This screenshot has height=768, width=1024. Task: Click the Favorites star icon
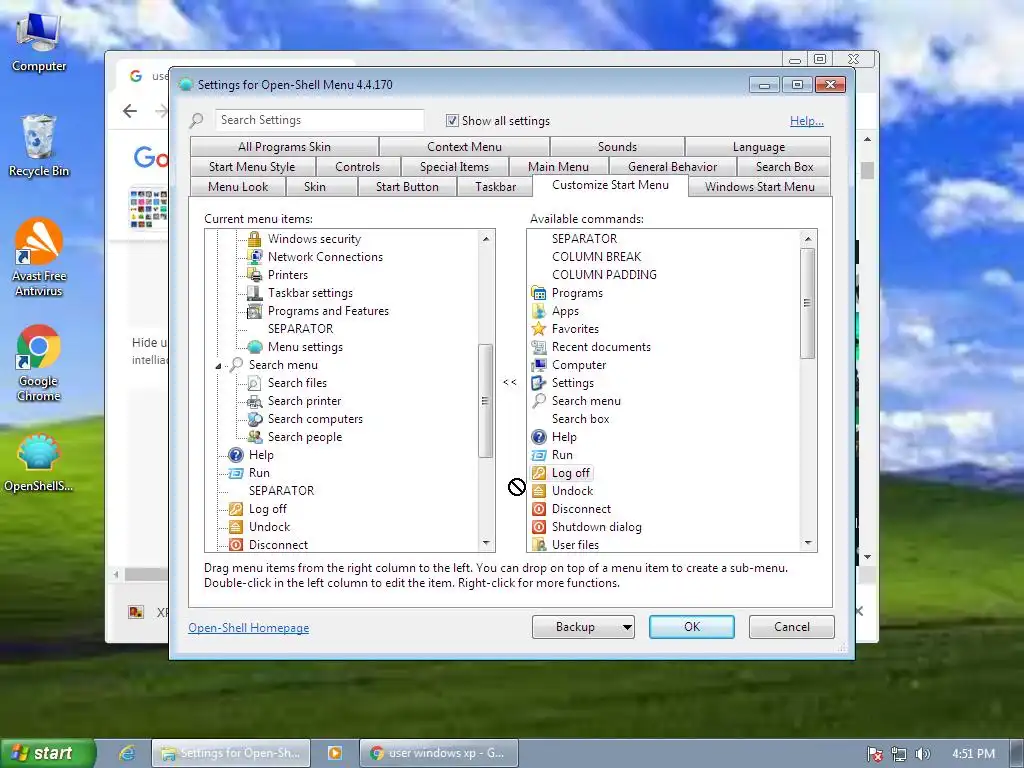539,328
